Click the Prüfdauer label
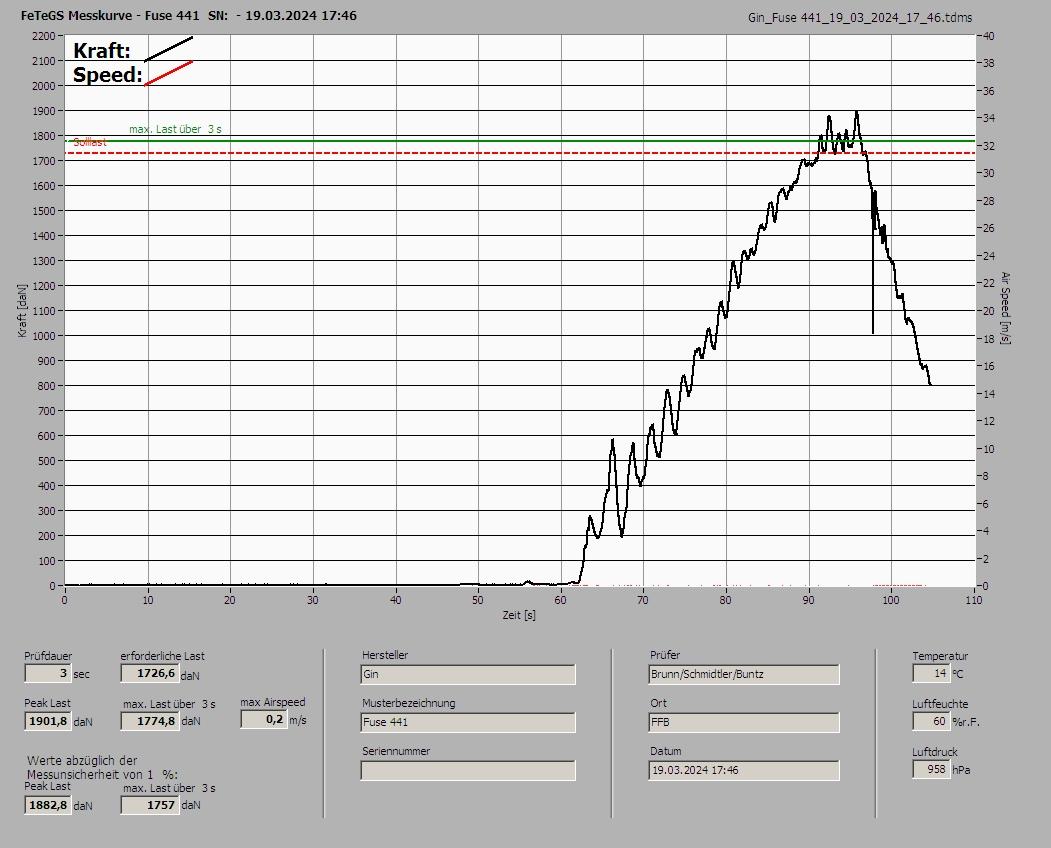The width and height of the screenshot is (1051, 848). pos(48,656)
